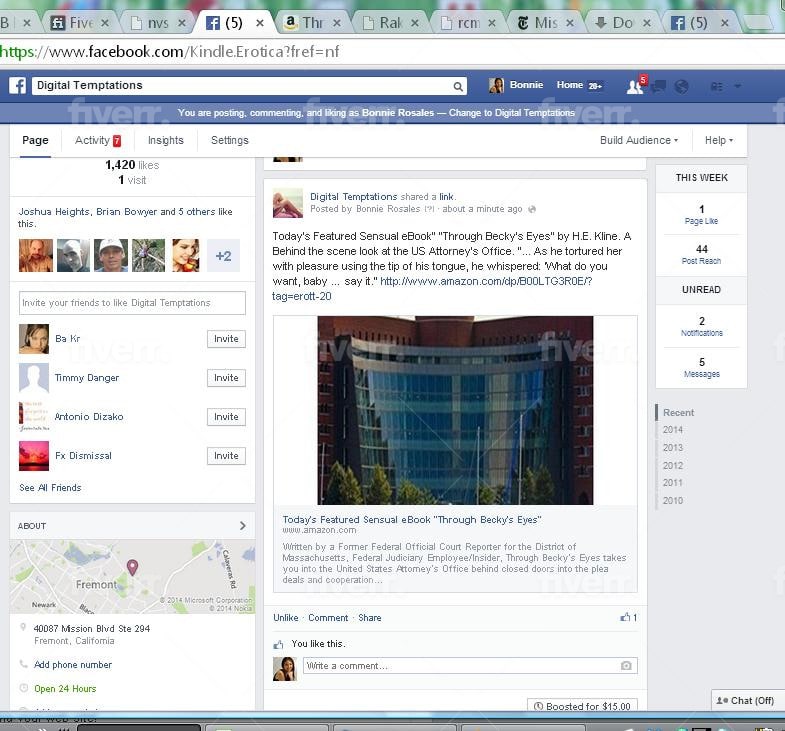Viewport: 785px width, 731px height.
Task: Click Fx Dismissal's sunset profile thumbnail
Action: coord(34,456)
